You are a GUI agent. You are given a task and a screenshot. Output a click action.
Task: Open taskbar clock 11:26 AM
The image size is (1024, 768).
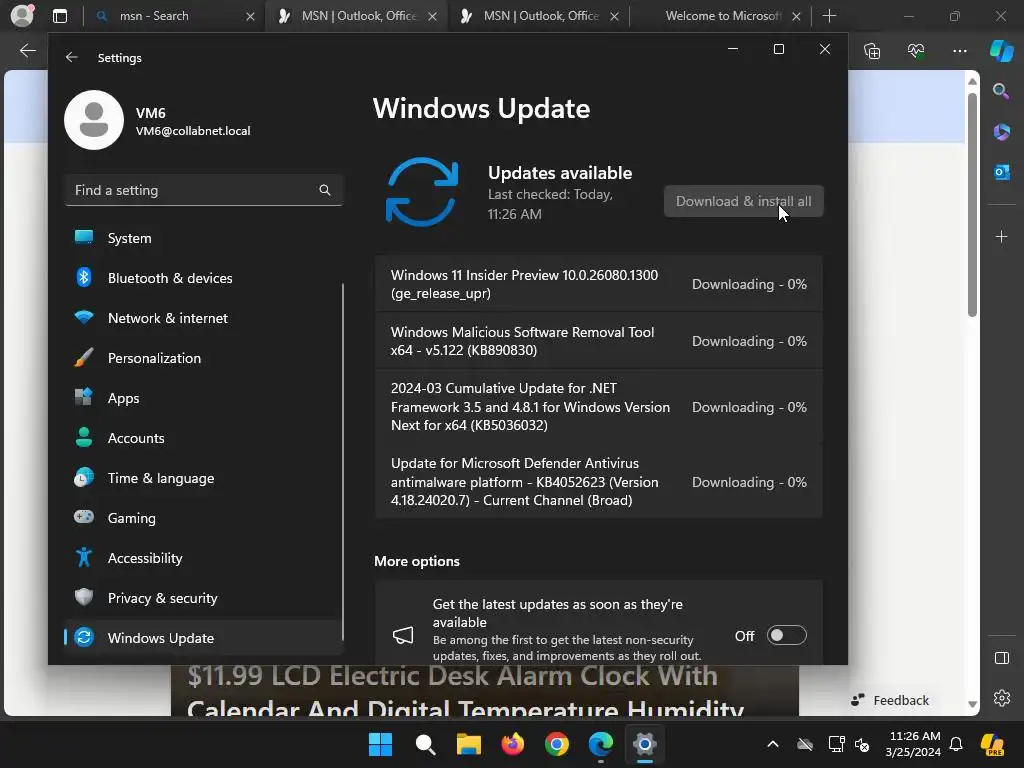point(913,744)
